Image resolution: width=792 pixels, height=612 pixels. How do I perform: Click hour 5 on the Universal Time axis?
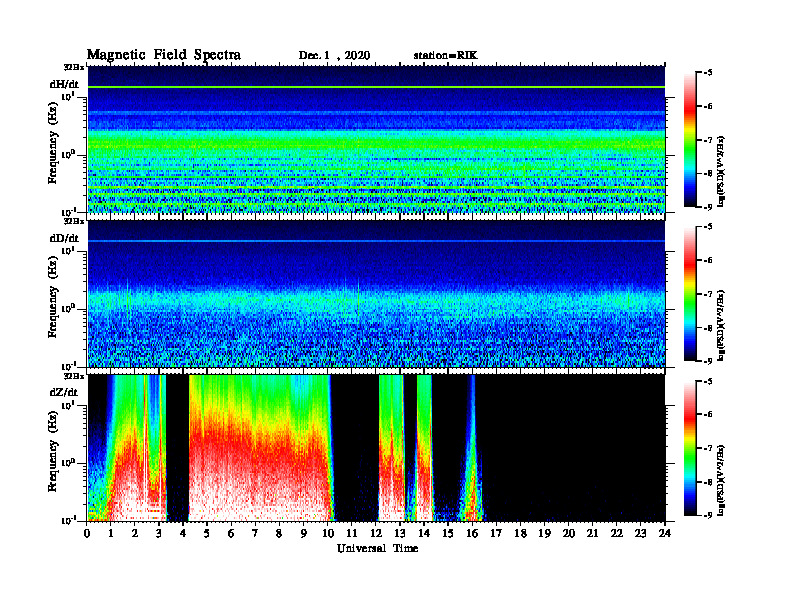(x=207, y=534)
